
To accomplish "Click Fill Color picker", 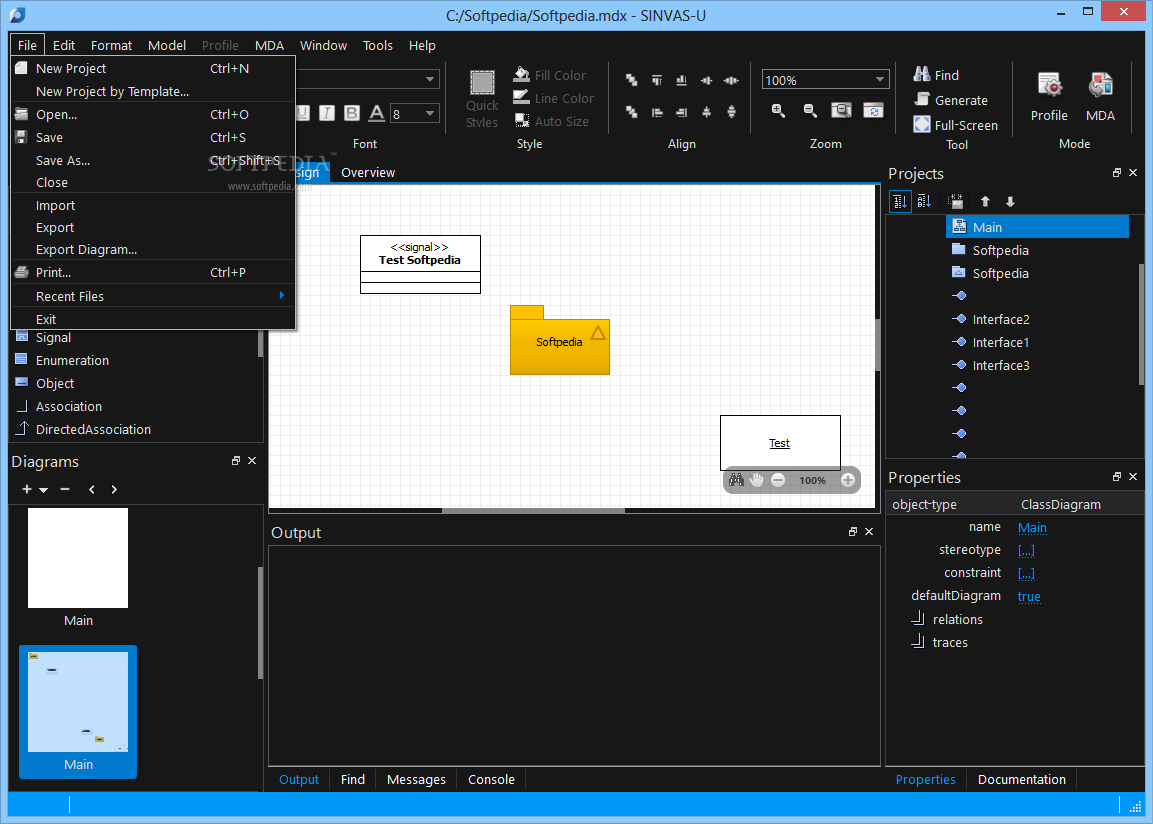I will point(549,75).
